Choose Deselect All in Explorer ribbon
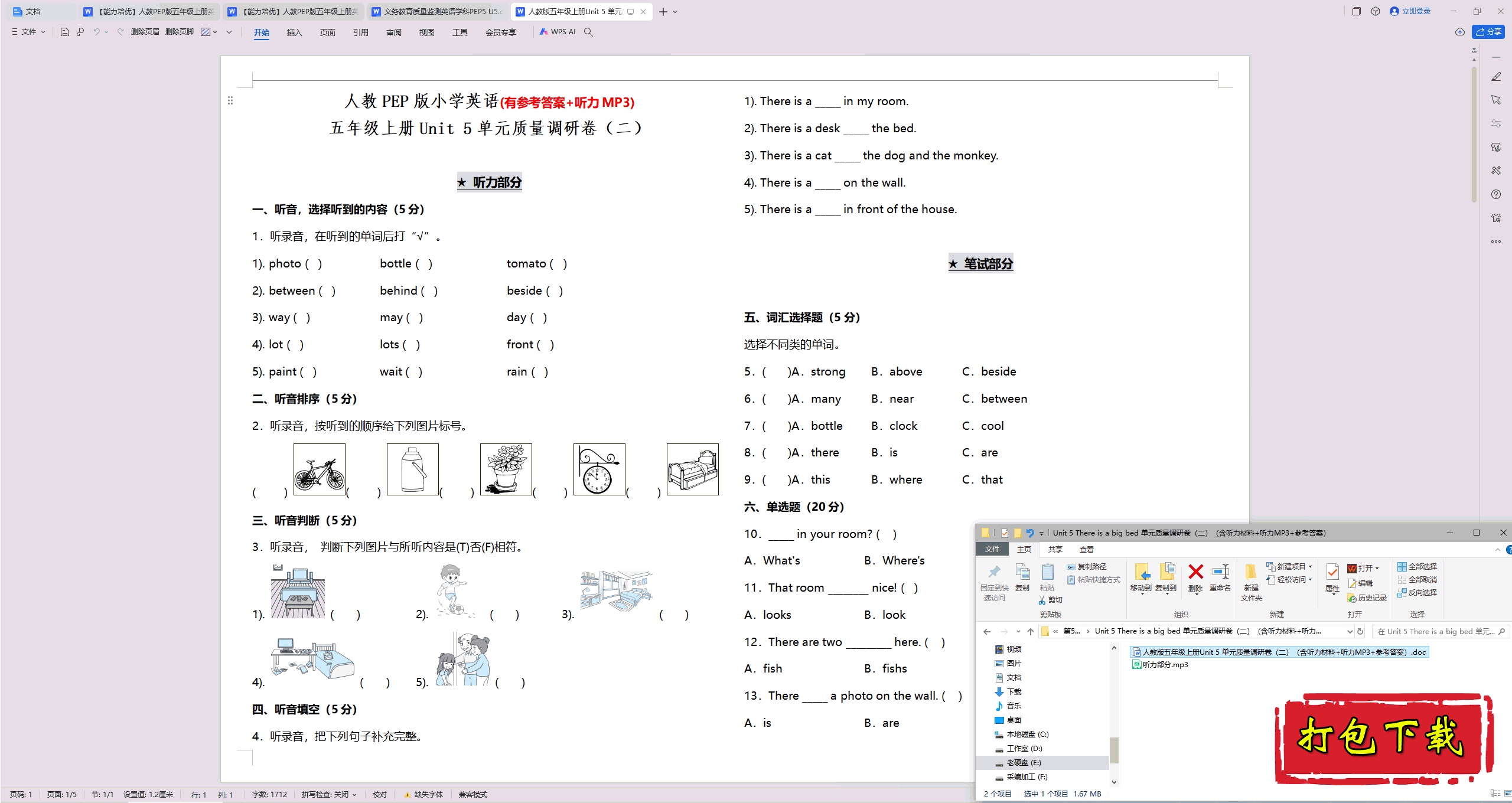The image size is (1512, 803). point(1417,579)
